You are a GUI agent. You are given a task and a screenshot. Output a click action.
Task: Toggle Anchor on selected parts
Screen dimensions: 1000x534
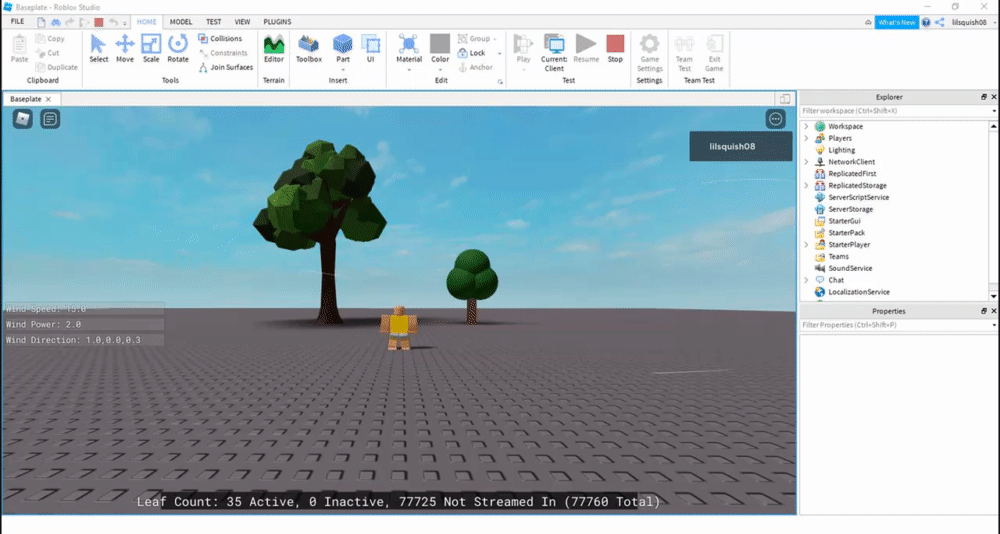476,67
